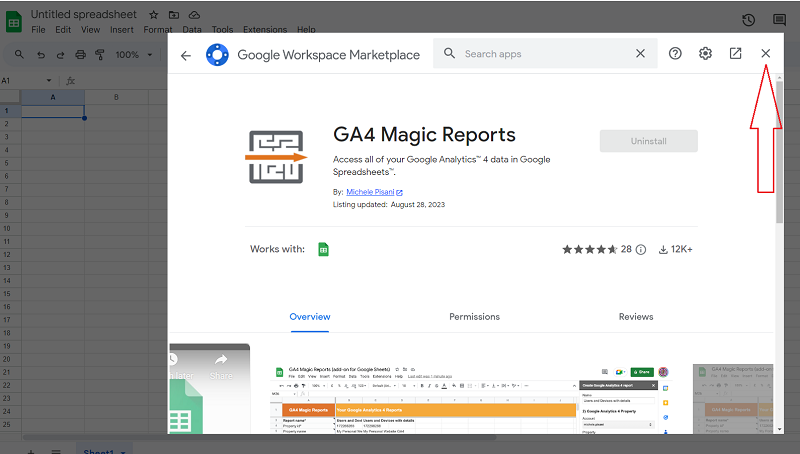Viewport: 800px width, 454px height.
Task: Open the Google Sheets home icon
Action: [x=14, y=22]
